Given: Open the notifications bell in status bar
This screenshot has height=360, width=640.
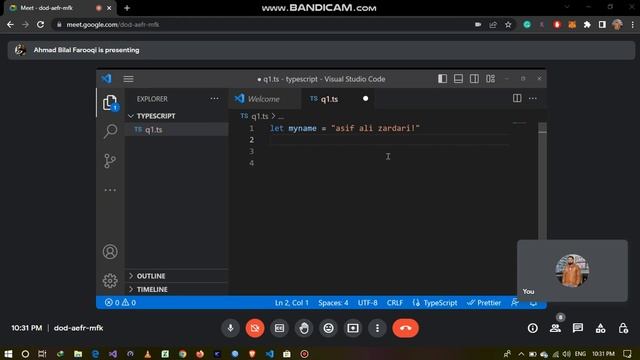Looking at the screenshot, I should tap(533, 303).
